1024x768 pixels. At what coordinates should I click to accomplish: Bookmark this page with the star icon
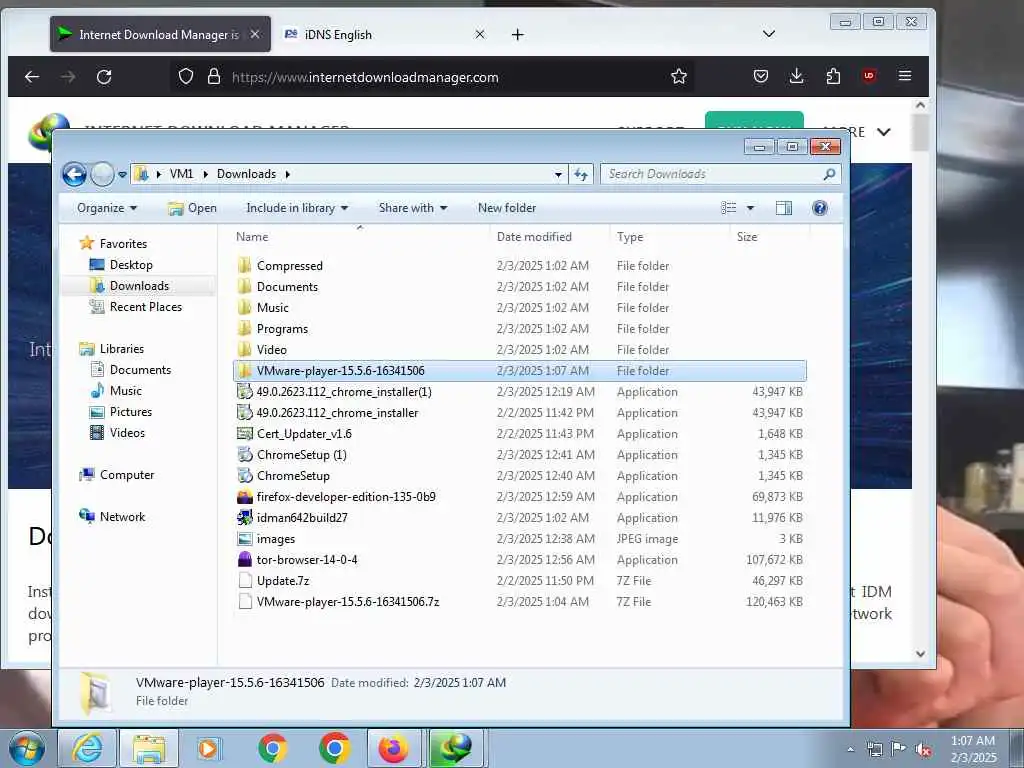[679, 76]
